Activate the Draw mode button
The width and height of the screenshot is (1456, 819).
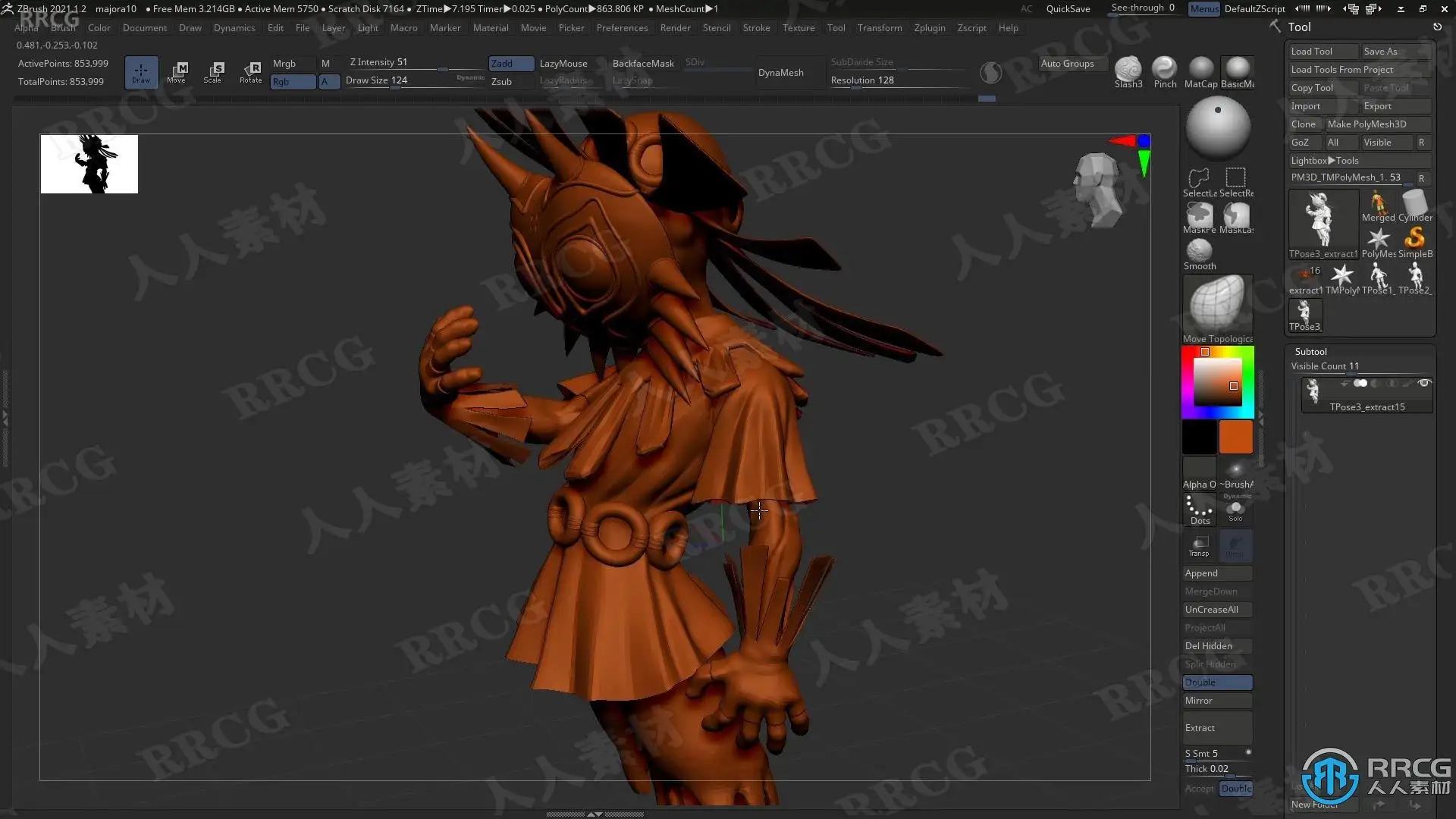[141, 72]
